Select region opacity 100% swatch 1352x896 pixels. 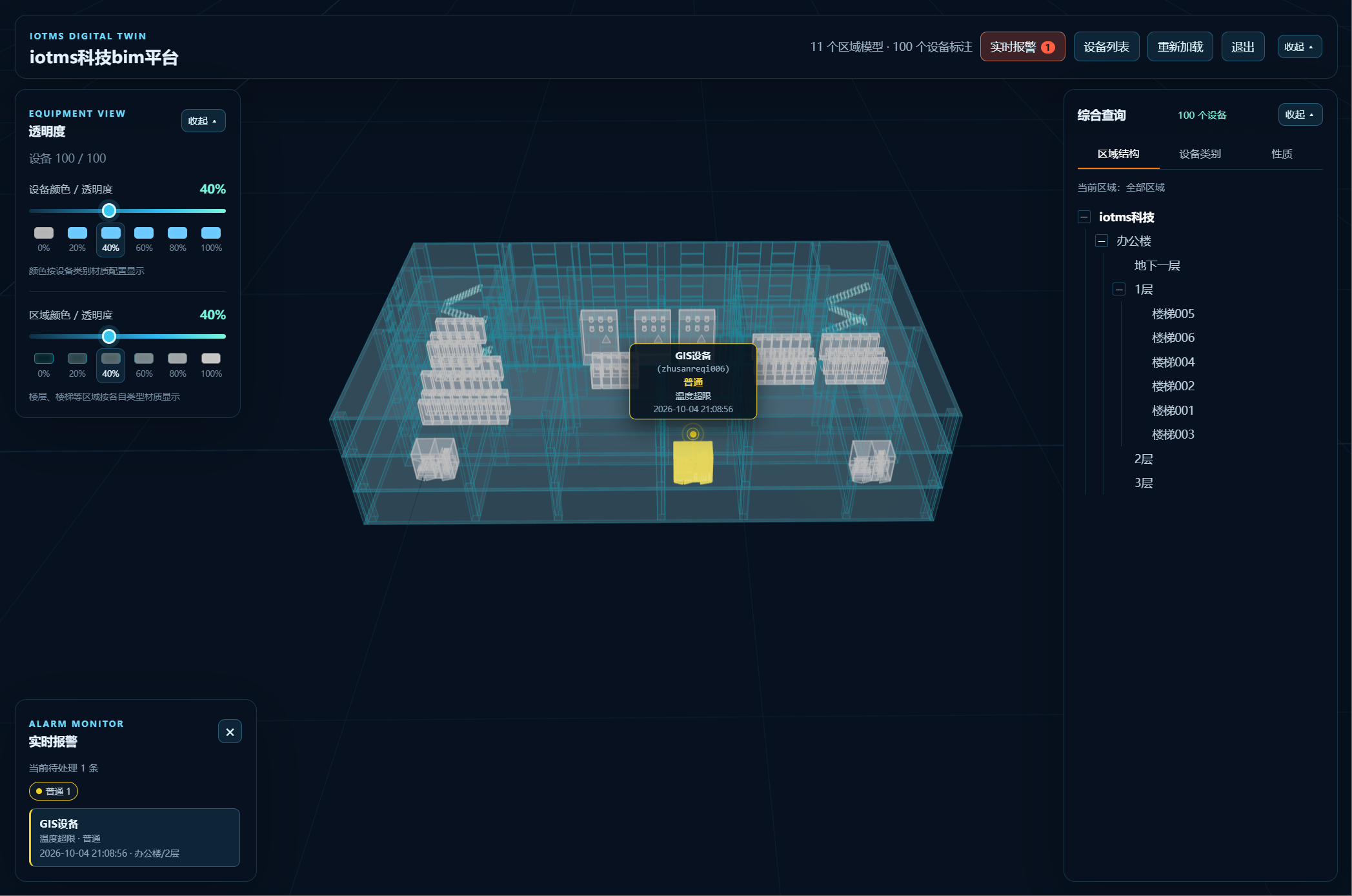tap(211, 365)
